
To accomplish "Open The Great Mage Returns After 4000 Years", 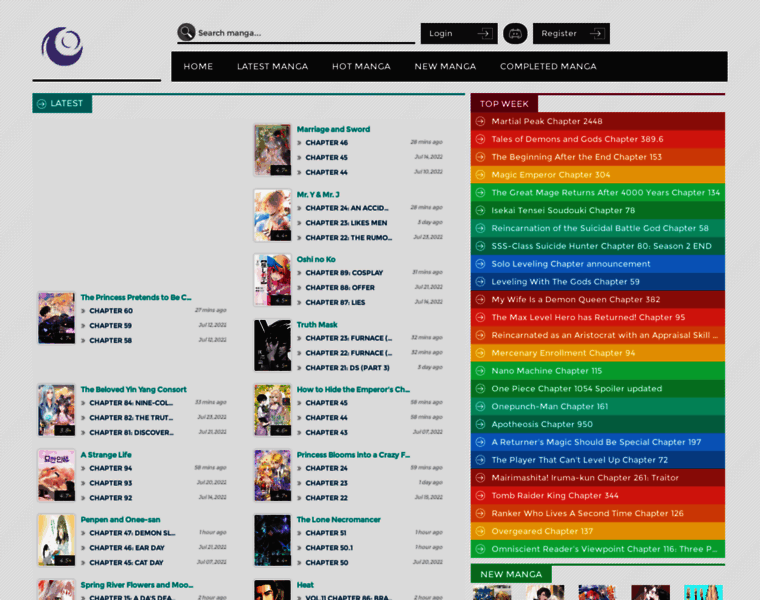I will (x=598, y=192).
